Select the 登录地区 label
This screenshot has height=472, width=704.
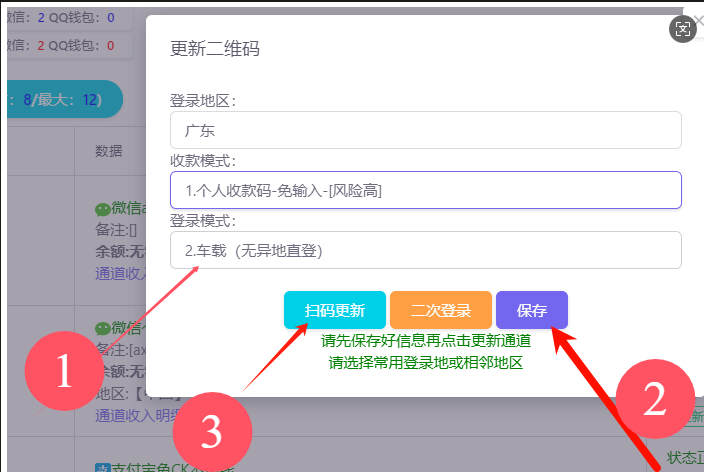coord(203,101)
